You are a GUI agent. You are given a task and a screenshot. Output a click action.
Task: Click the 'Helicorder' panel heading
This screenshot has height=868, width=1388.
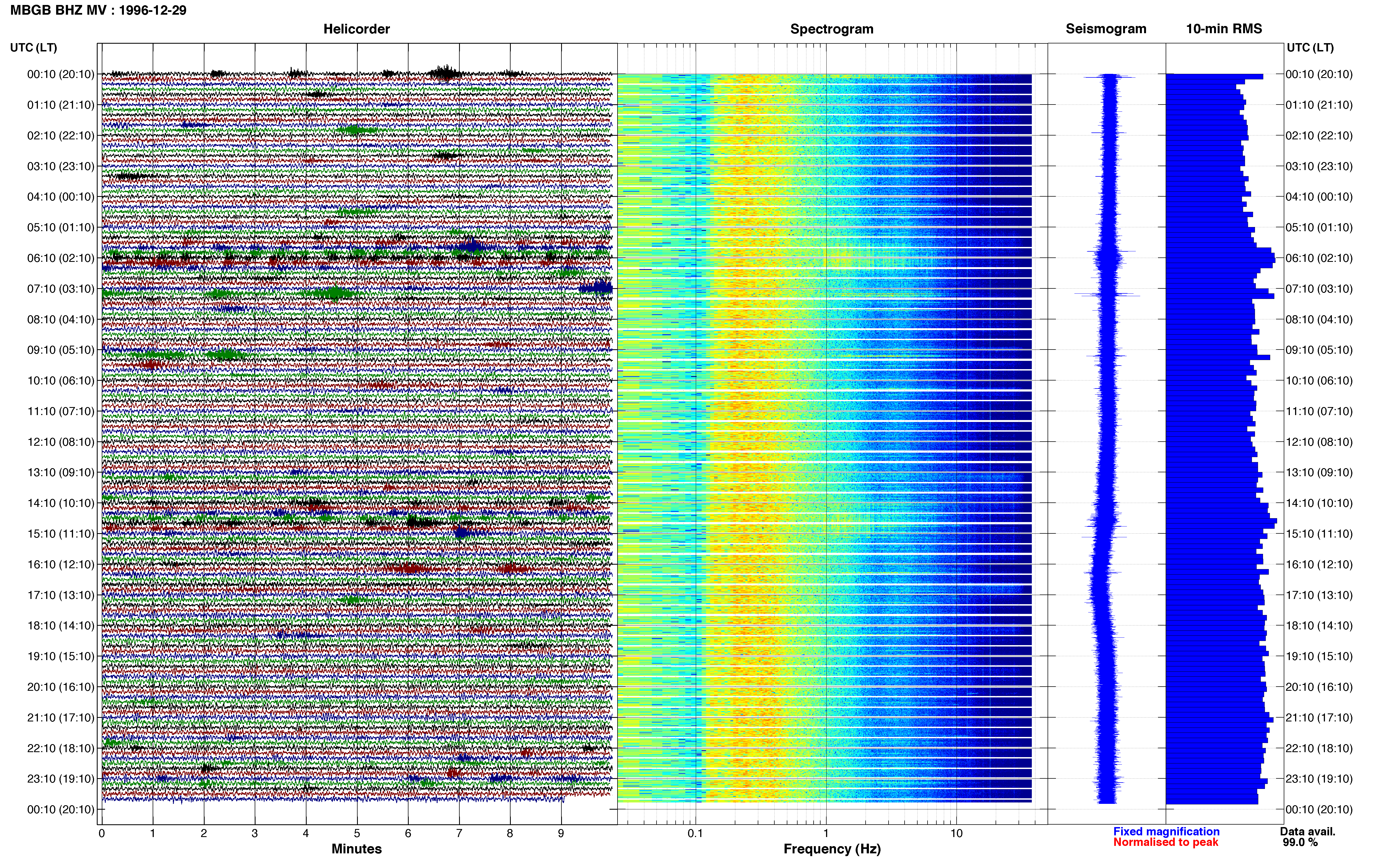[x=356, y=29]
